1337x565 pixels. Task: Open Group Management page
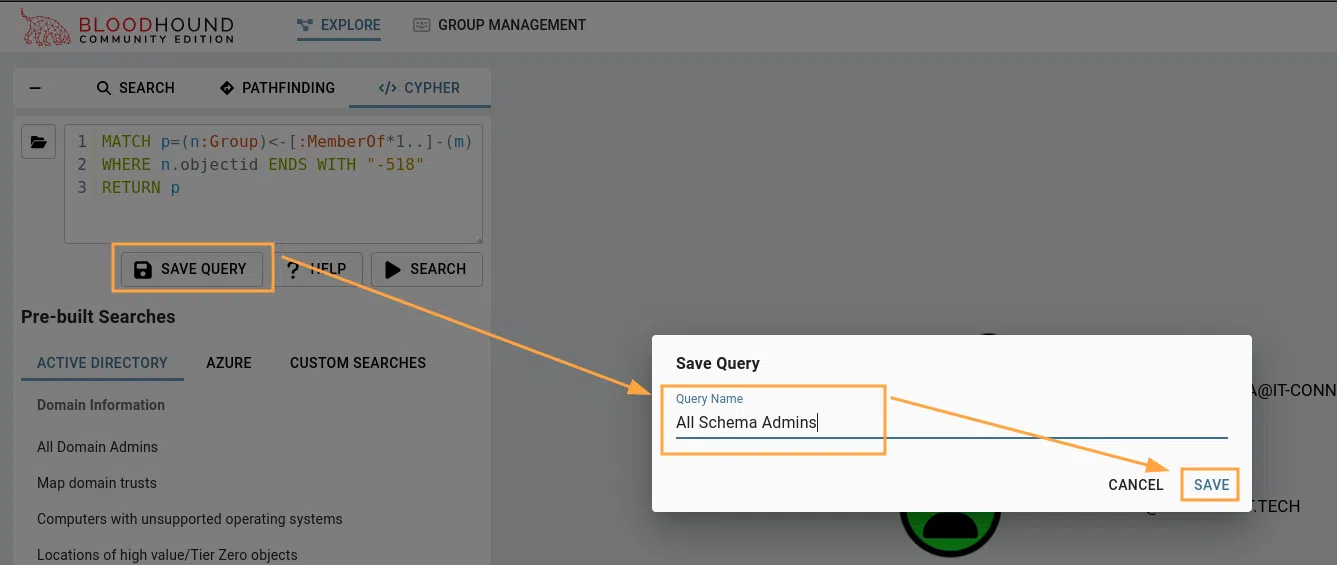[500, 25]
